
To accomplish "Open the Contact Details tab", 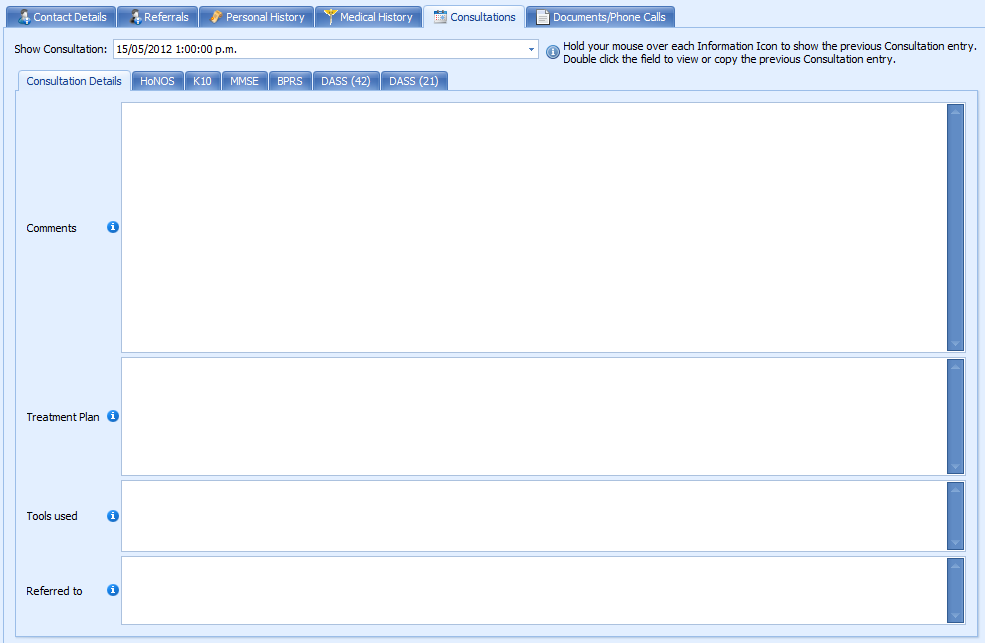I will click(61, 17).
